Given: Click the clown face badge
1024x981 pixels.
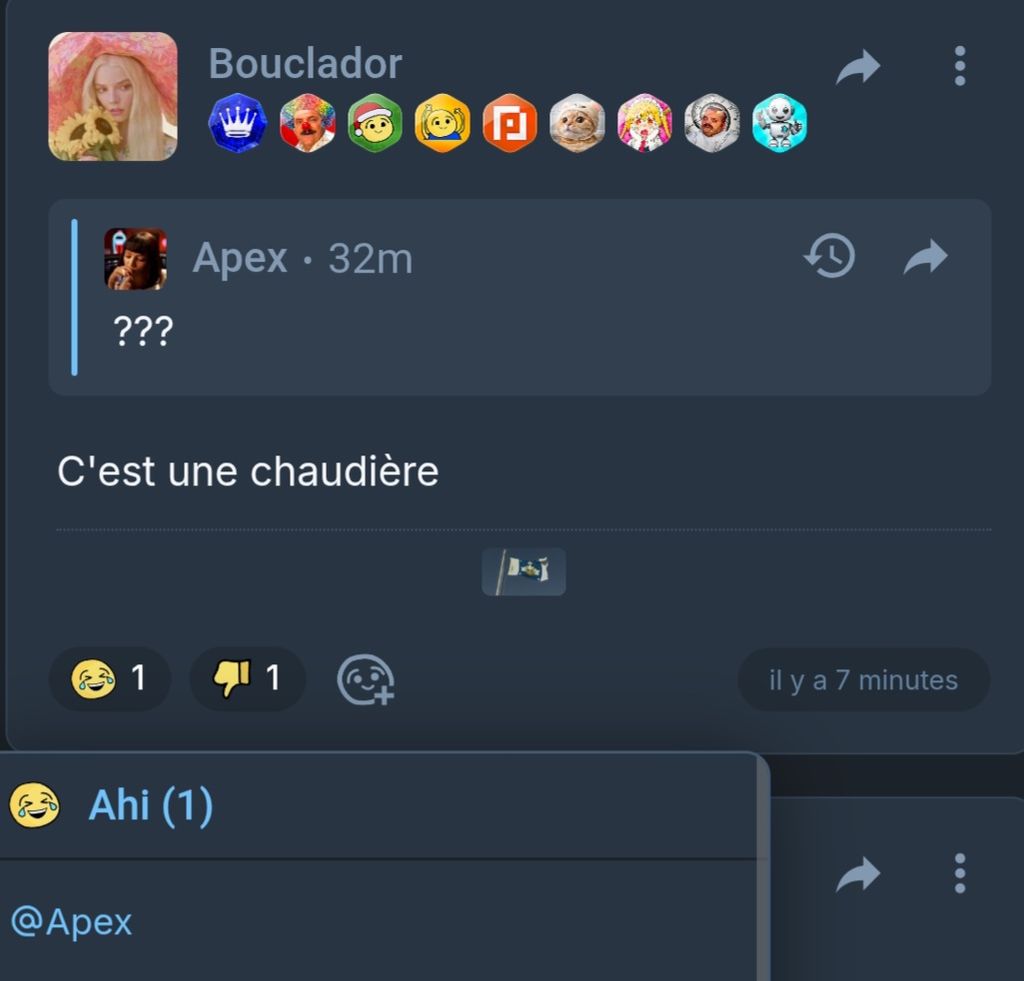Looking at the screenshot, I should tap(307, 123).
